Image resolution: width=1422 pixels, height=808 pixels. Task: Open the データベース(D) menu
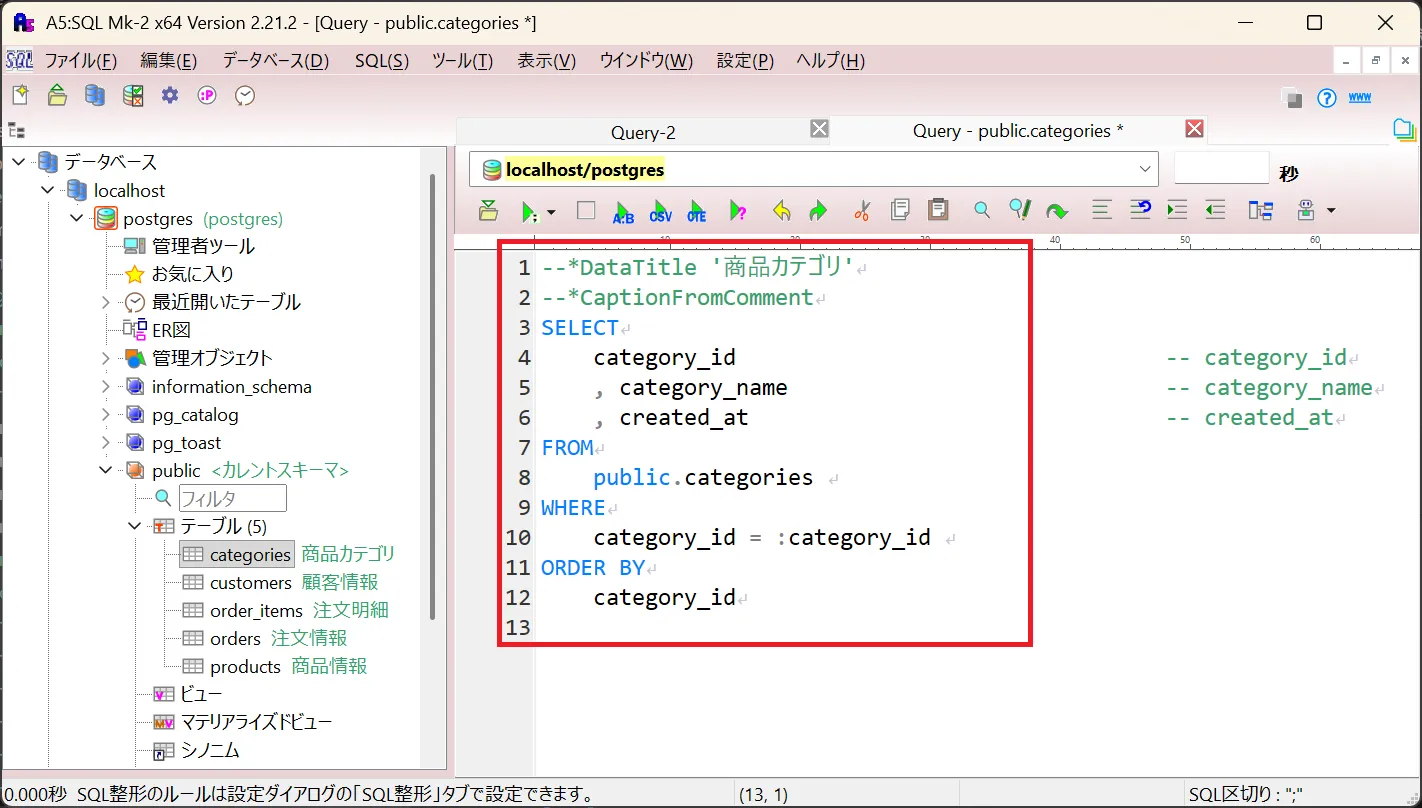pyautogui.click(x=275, y=61)
